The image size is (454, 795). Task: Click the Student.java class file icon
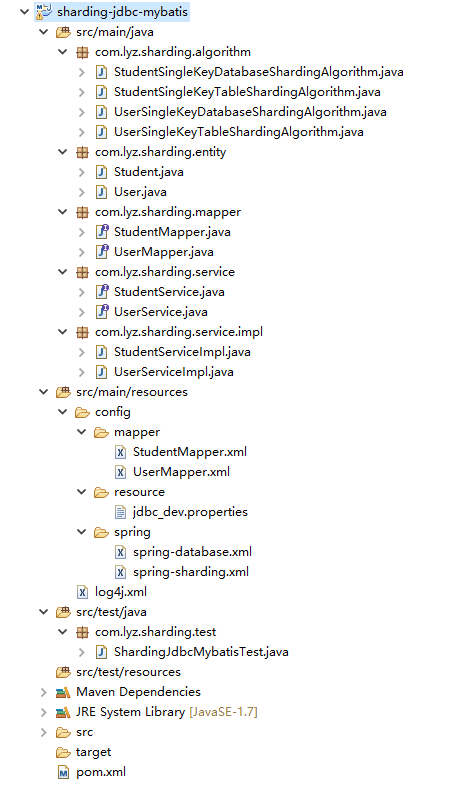101,172
